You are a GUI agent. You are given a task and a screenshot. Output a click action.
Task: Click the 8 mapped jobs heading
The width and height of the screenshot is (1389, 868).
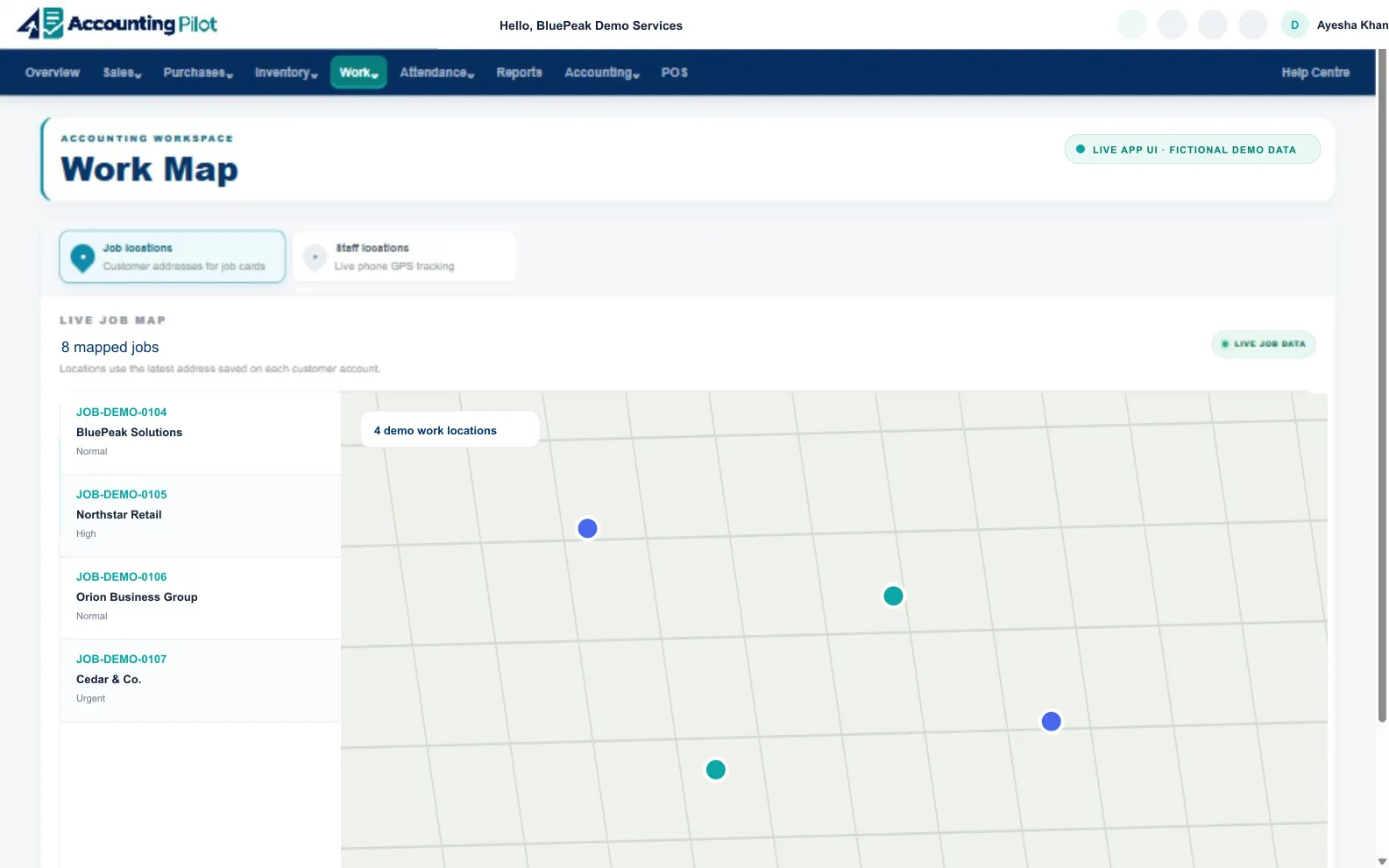(x=110, y=347)
